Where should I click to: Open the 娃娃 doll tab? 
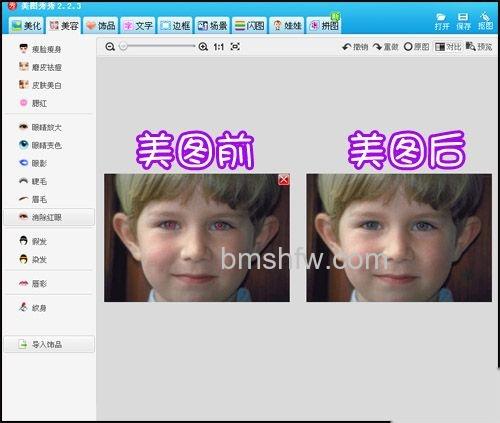[x=287, y=26]
